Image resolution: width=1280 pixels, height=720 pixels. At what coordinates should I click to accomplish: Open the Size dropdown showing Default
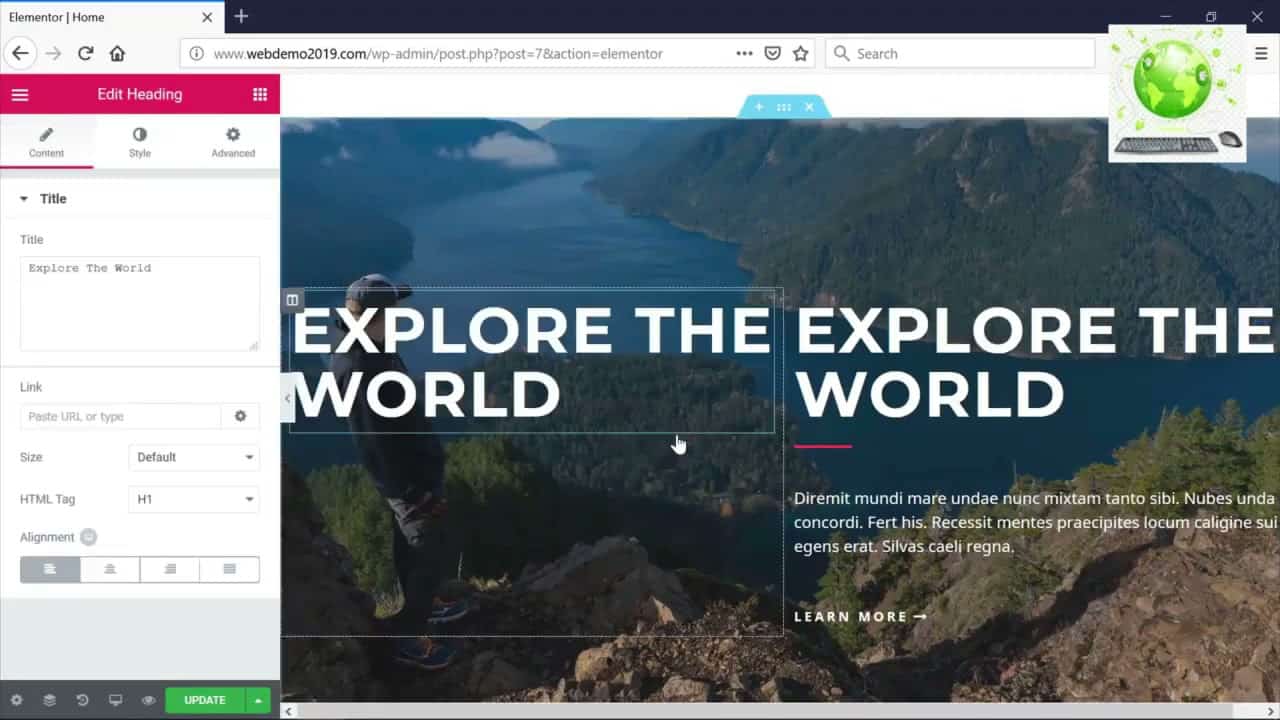pyautogui.click(x=193, y=457)
